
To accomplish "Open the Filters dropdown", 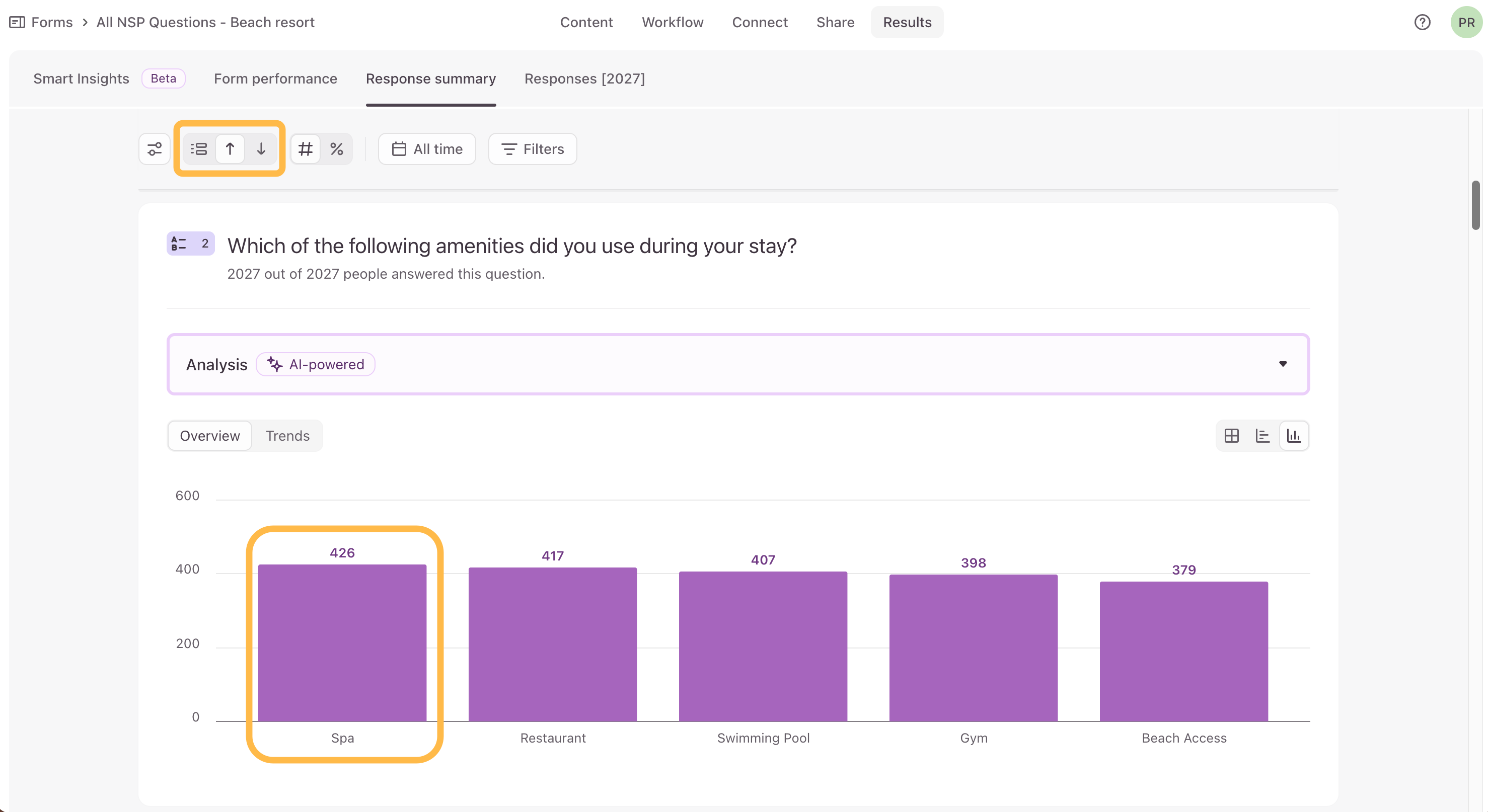I will [x=533, y=149].
